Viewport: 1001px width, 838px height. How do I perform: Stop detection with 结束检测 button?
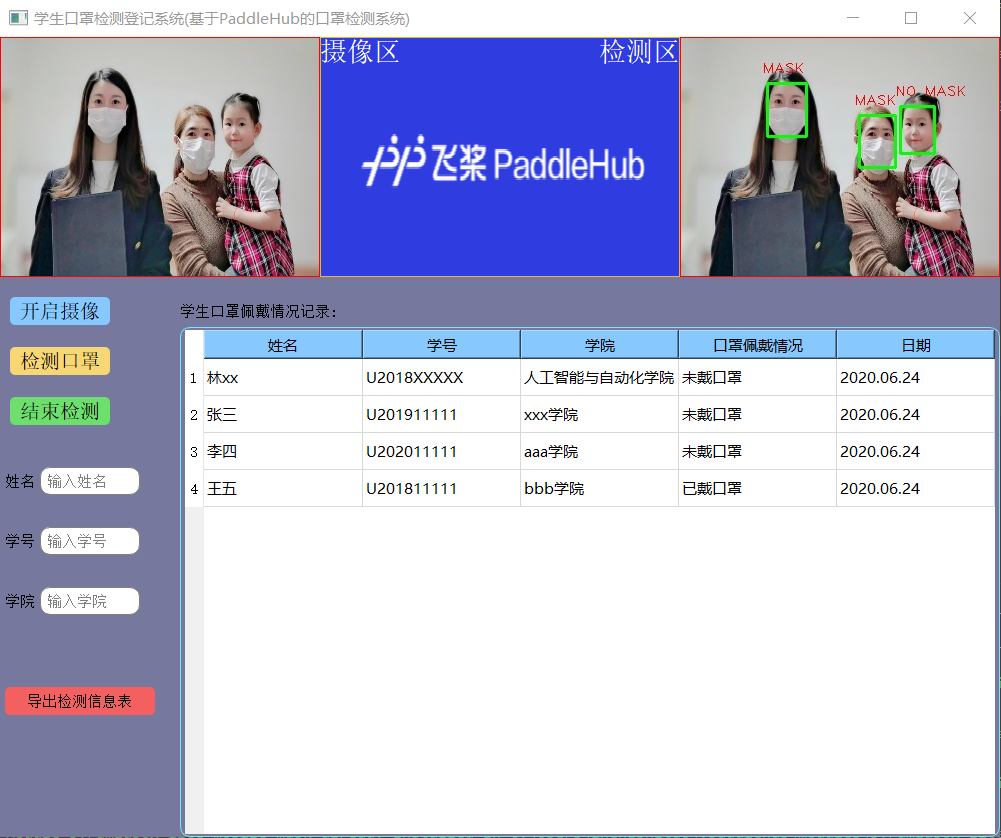(x=60, y=411)
